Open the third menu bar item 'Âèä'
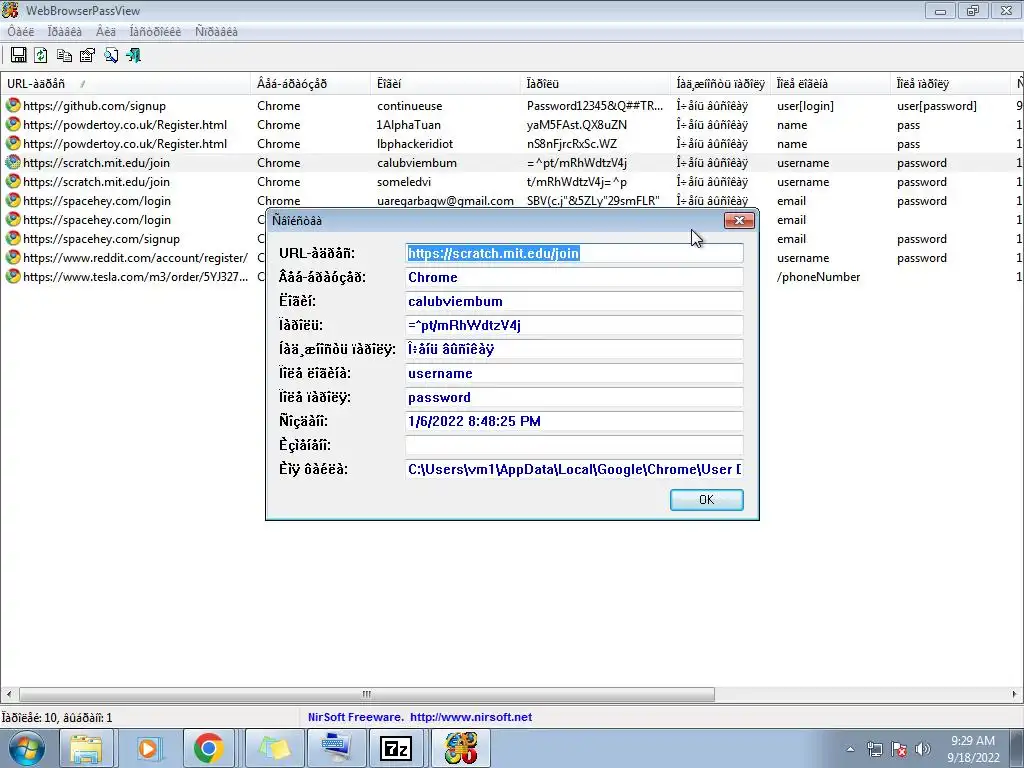The image size is (1024, 768). [x=106, y=31]
